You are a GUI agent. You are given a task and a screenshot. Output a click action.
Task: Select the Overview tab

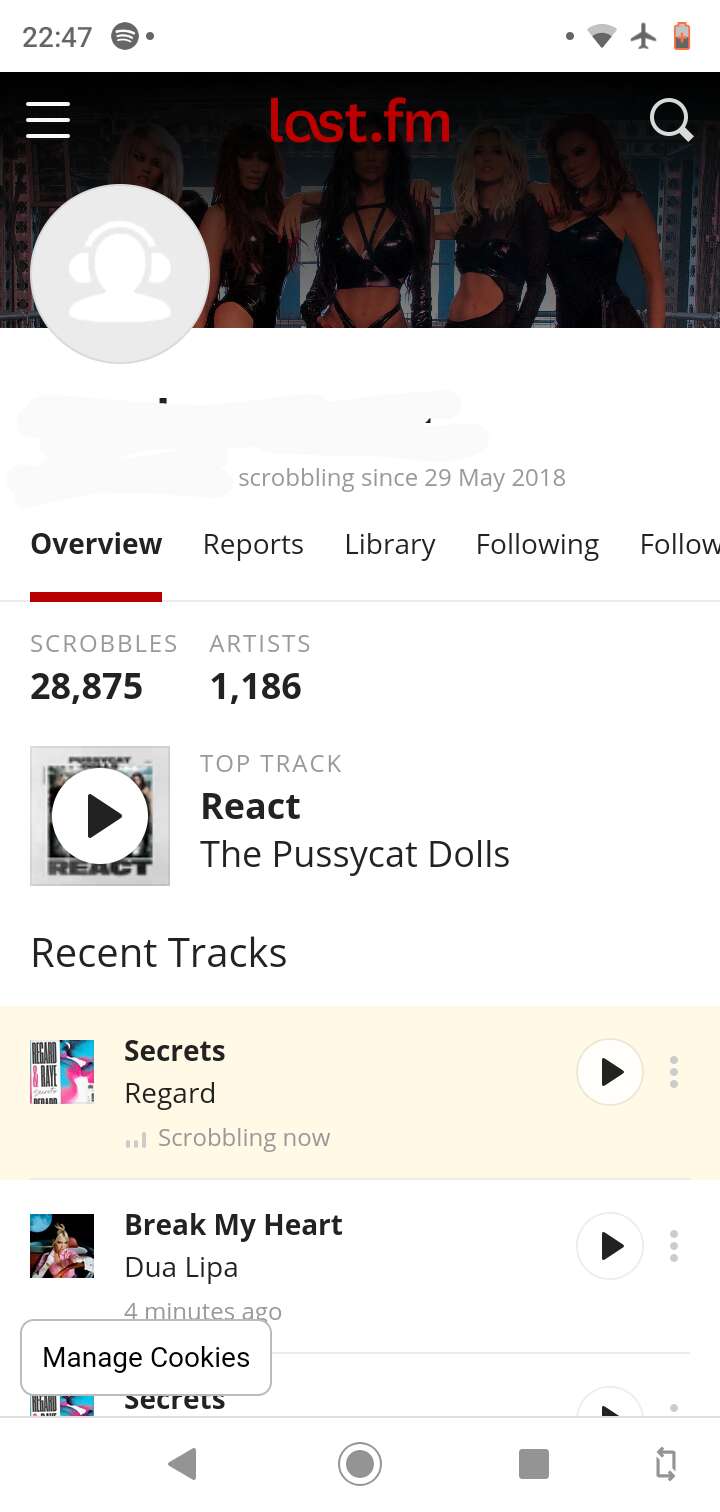[96, 544]
